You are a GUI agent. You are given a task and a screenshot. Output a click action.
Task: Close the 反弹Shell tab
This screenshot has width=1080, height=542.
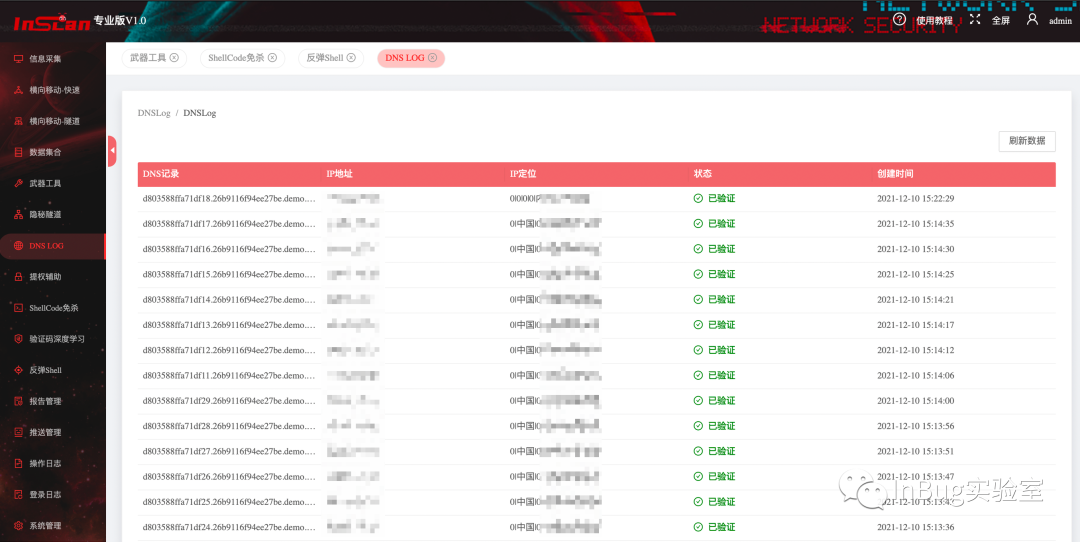(351, 58)
